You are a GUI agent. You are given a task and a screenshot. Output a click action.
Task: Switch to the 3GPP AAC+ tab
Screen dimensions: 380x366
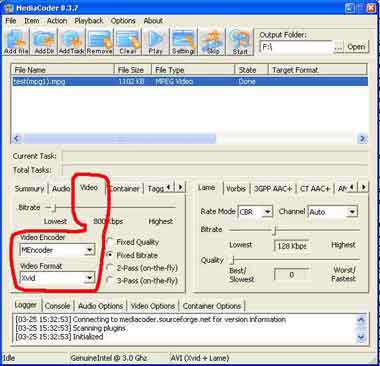click(273, 189)
